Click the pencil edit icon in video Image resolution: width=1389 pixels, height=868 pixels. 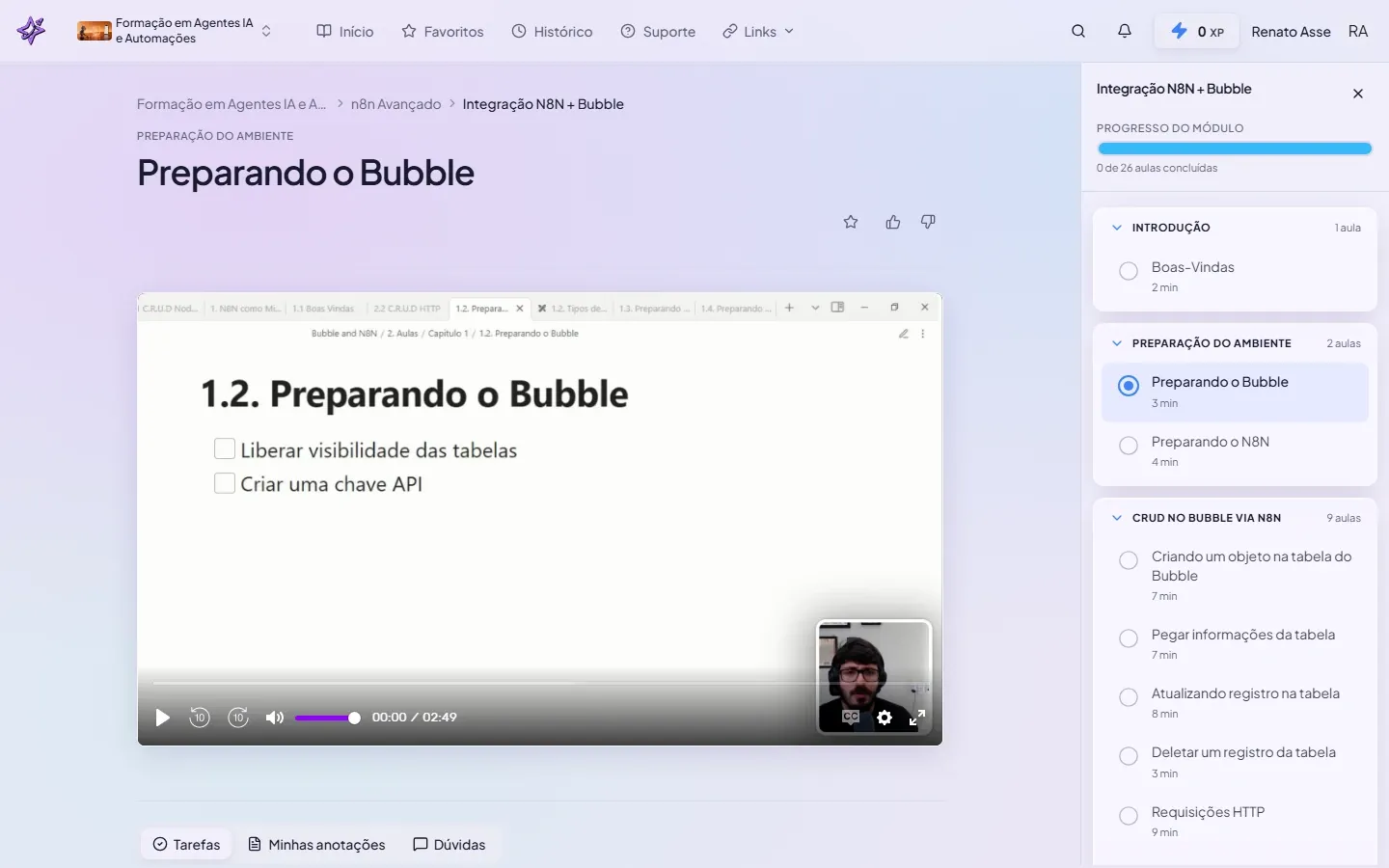(x=904, y=334)
